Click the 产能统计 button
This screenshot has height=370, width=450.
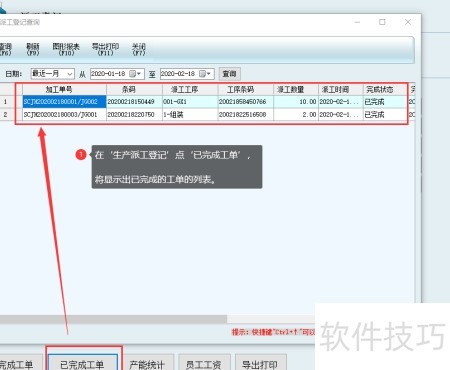147,363
